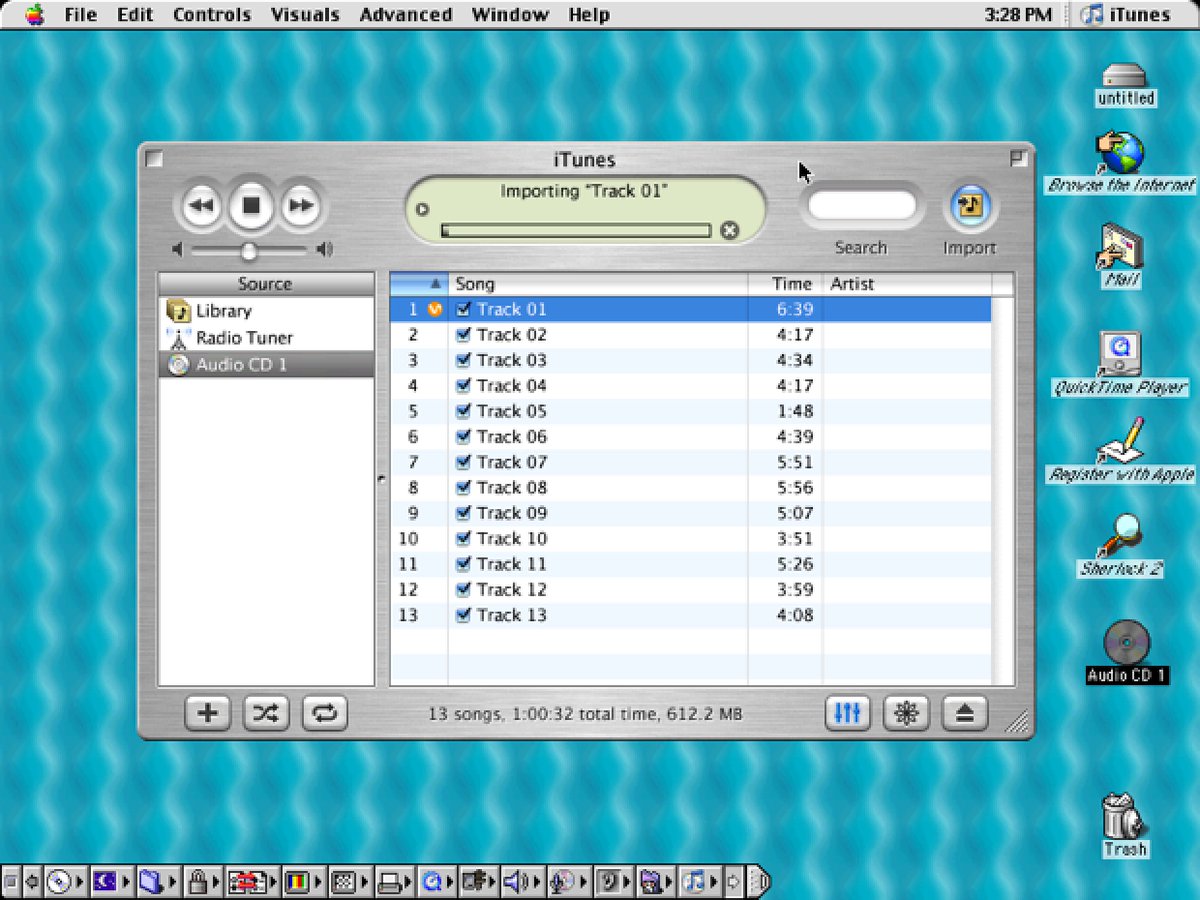1200x900 pixels.
Task: Turn on the visualizer
Action: [905, 713]
